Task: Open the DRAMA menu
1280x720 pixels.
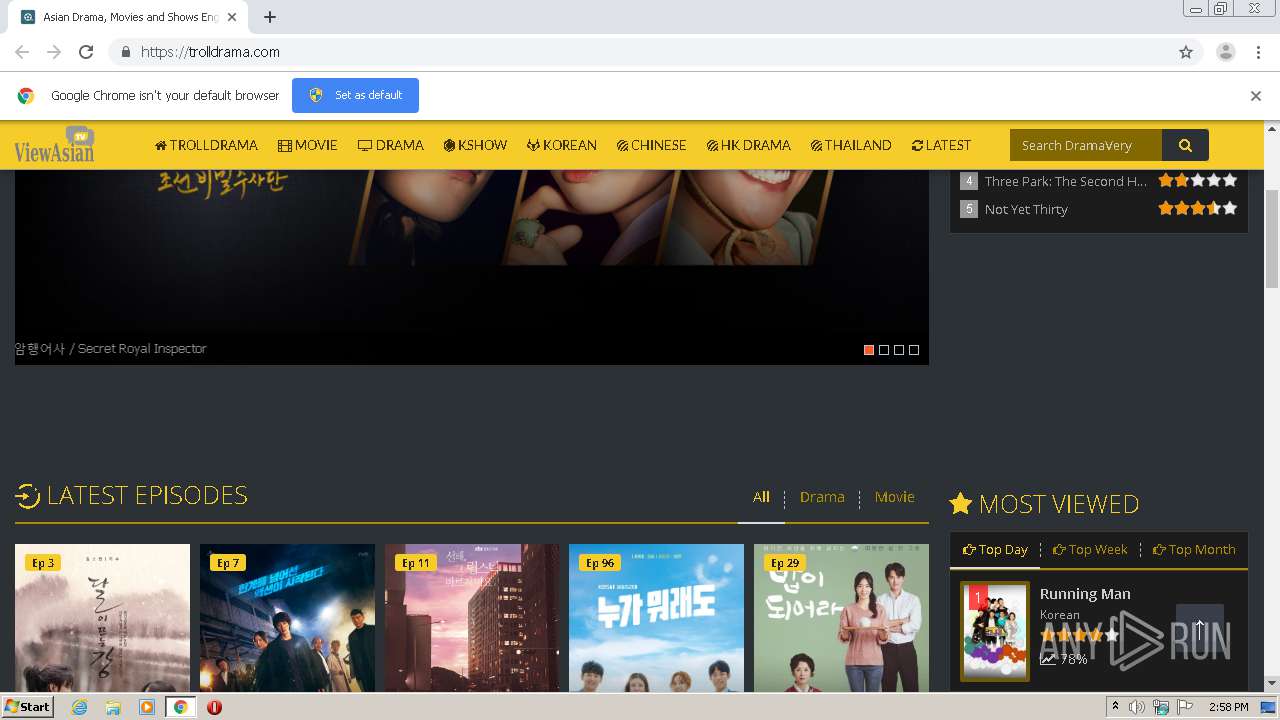Action: (391, 145)
